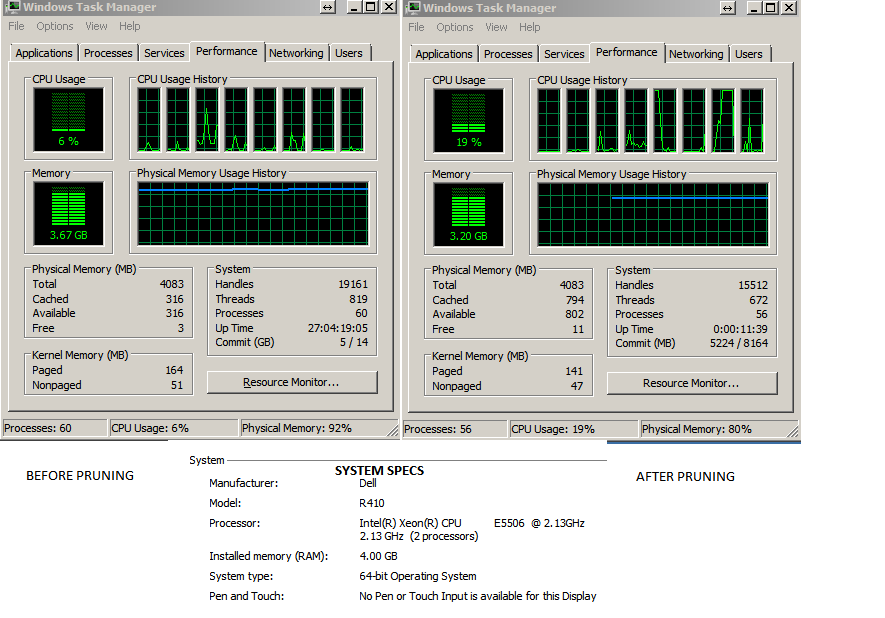Minimize the left Task Manager window
The image size is (885, 618).
point(353,7)
